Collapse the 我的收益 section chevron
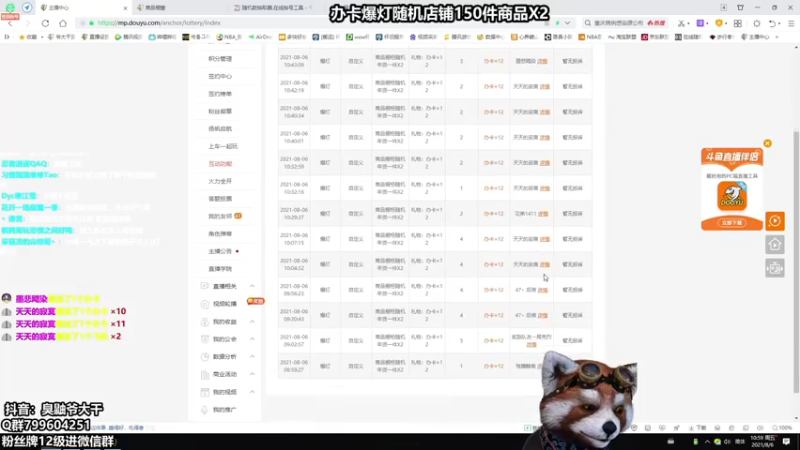The height and width of the screenshot is (450, 800). pyautogui.click(x=252, y=322)
